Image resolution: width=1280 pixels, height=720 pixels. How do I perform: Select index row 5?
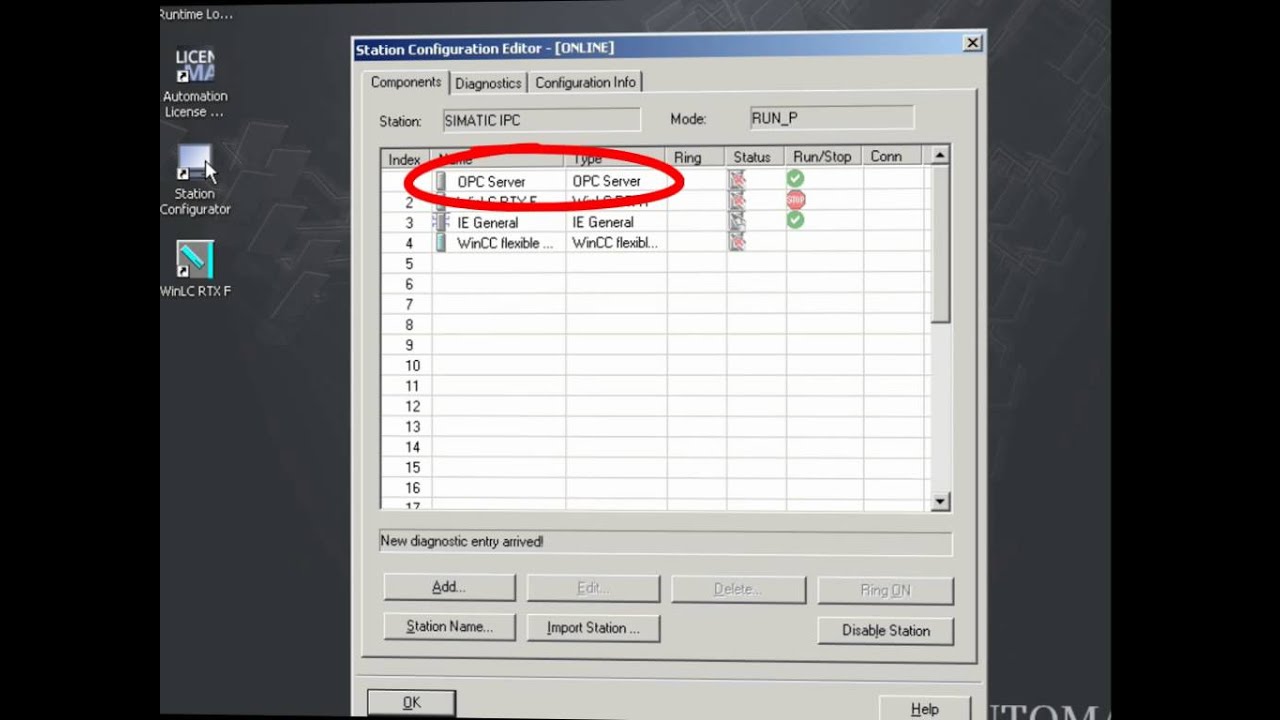409,264
